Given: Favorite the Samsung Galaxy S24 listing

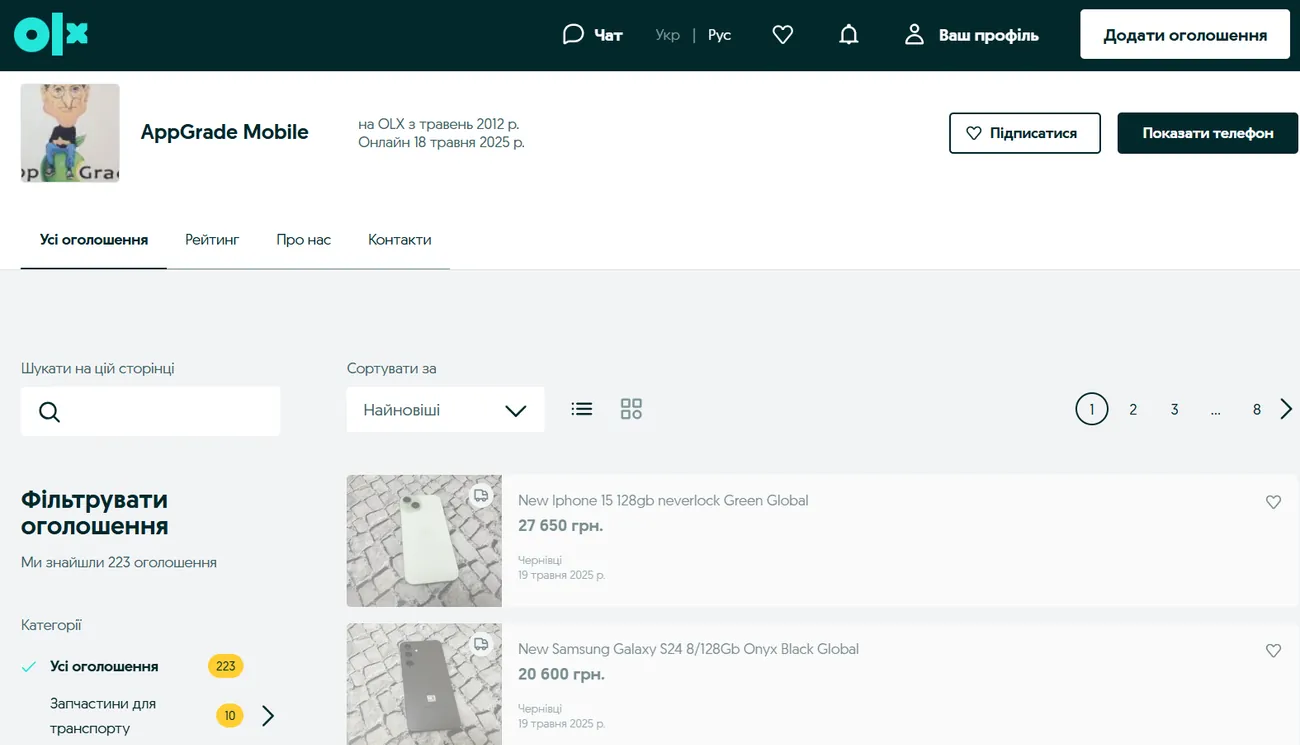Looking at the screenshot, I should 1273,651.
